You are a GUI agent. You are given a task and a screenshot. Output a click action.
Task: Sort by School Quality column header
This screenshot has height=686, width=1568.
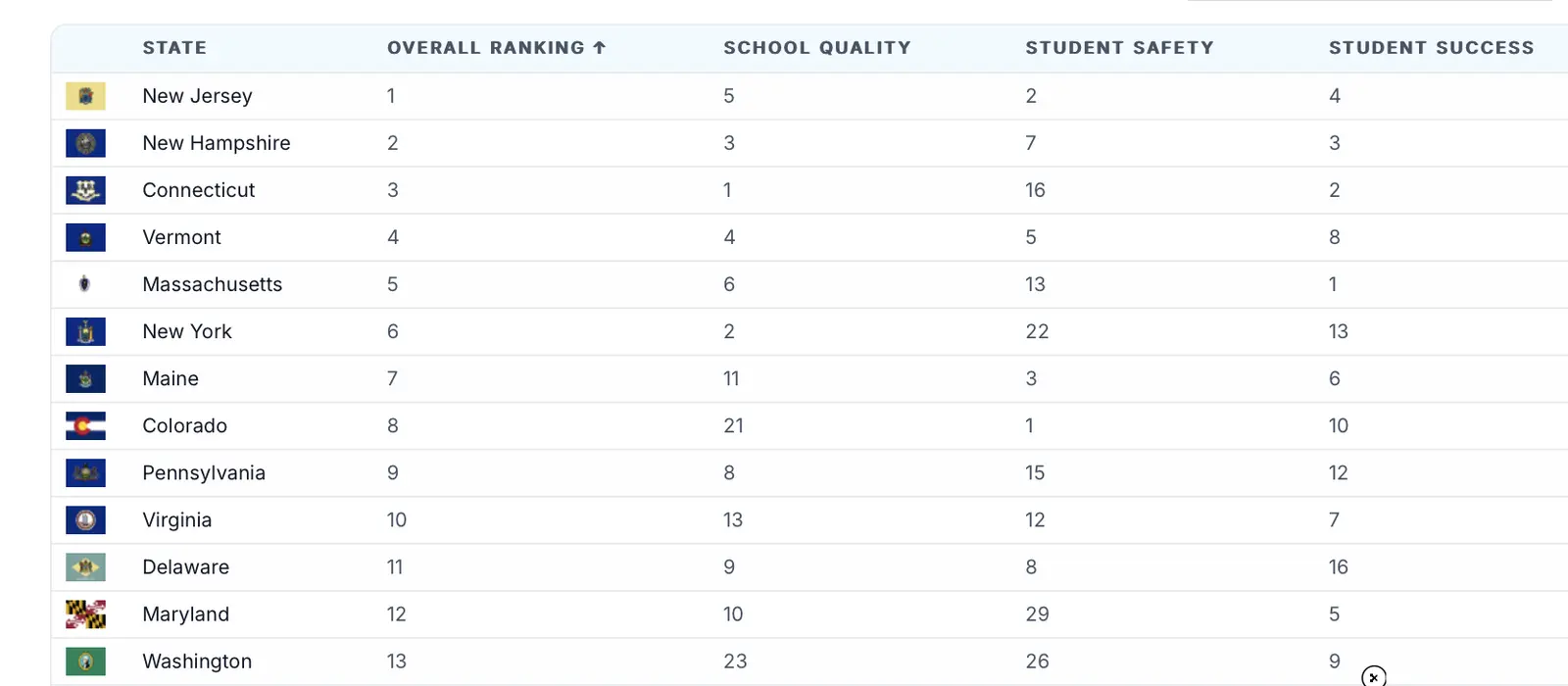pyautogui.click(x=816, y=48)
